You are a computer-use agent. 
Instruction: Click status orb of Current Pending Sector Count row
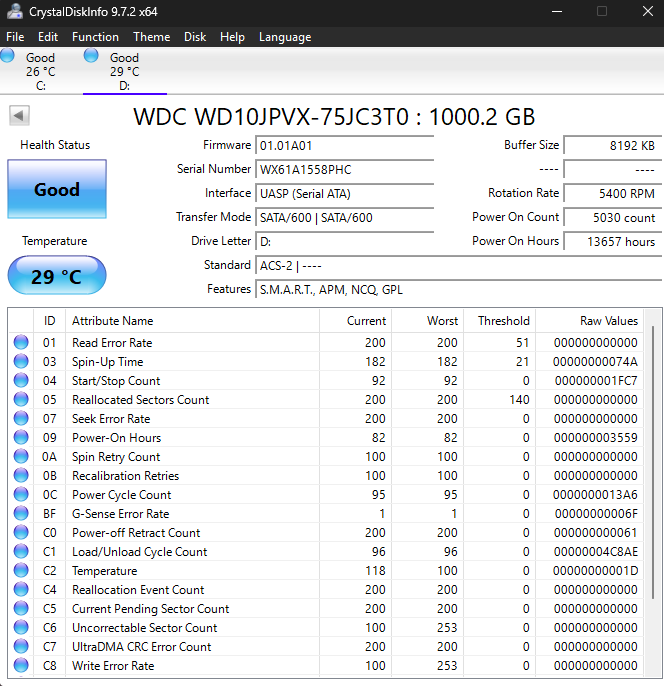coord(21,609)
